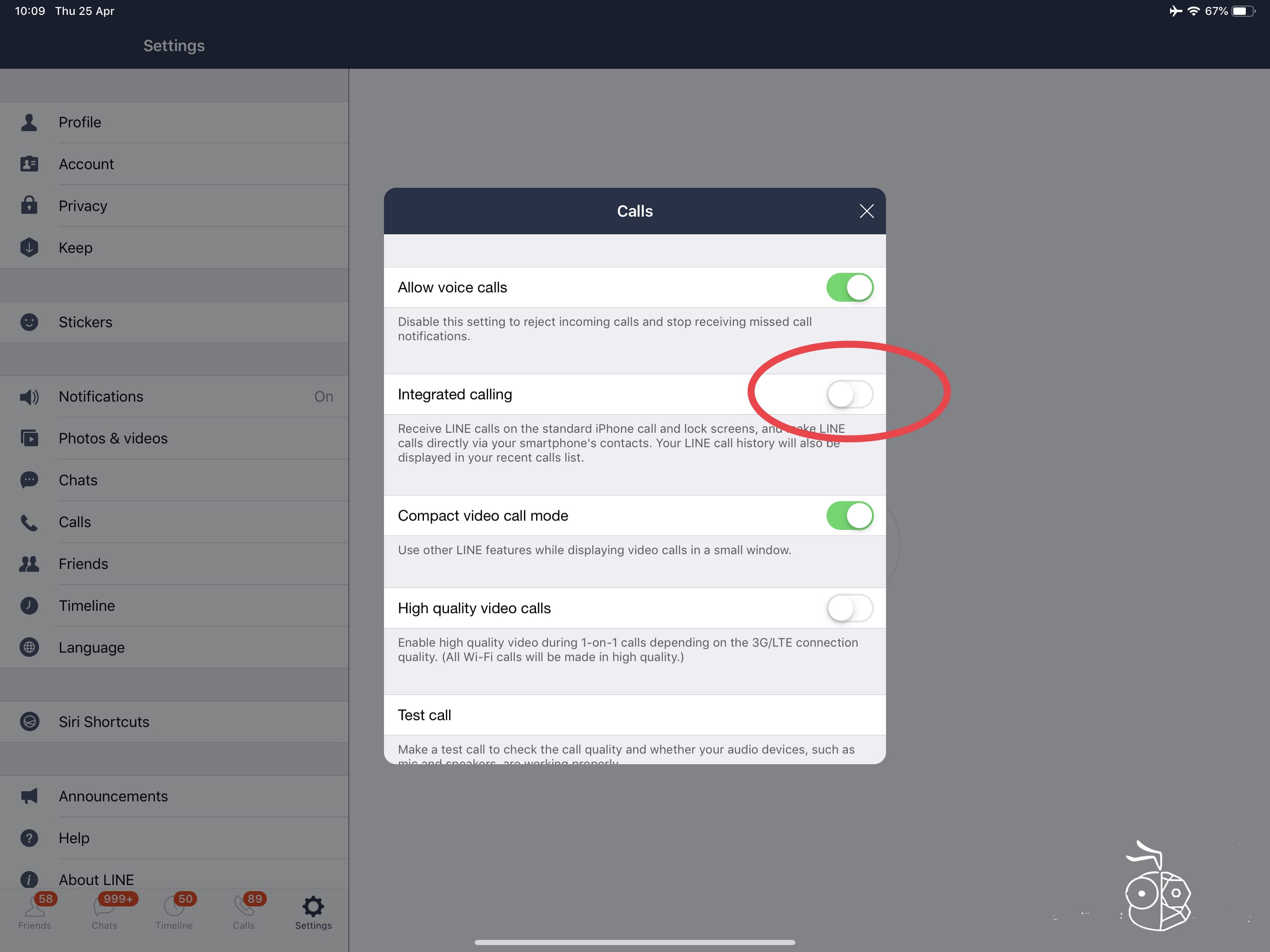1270x952 pixels.
Task: Click the Stickers smiley icon
Action: [29, 322]
